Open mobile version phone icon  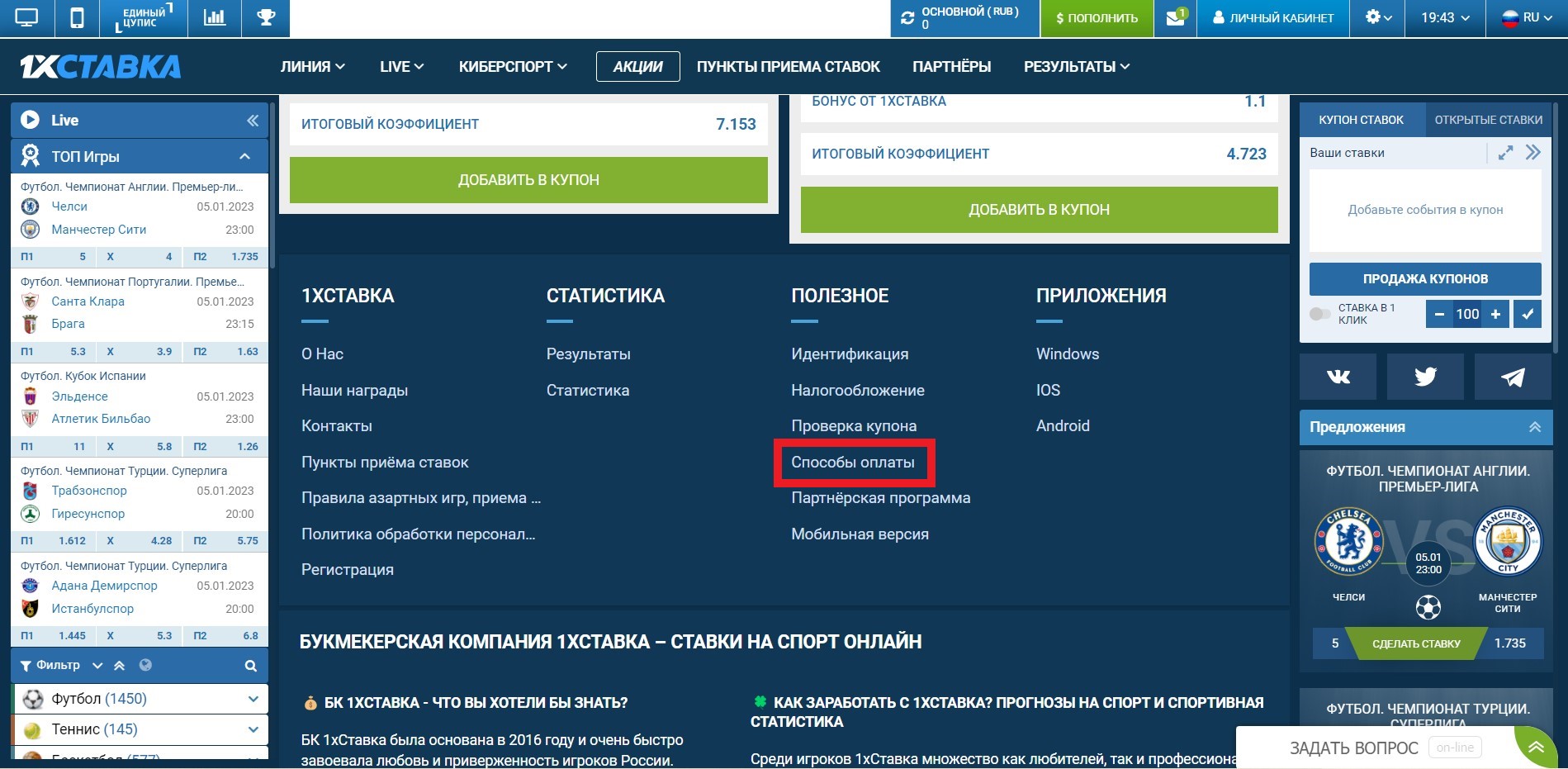pos(77,17)
